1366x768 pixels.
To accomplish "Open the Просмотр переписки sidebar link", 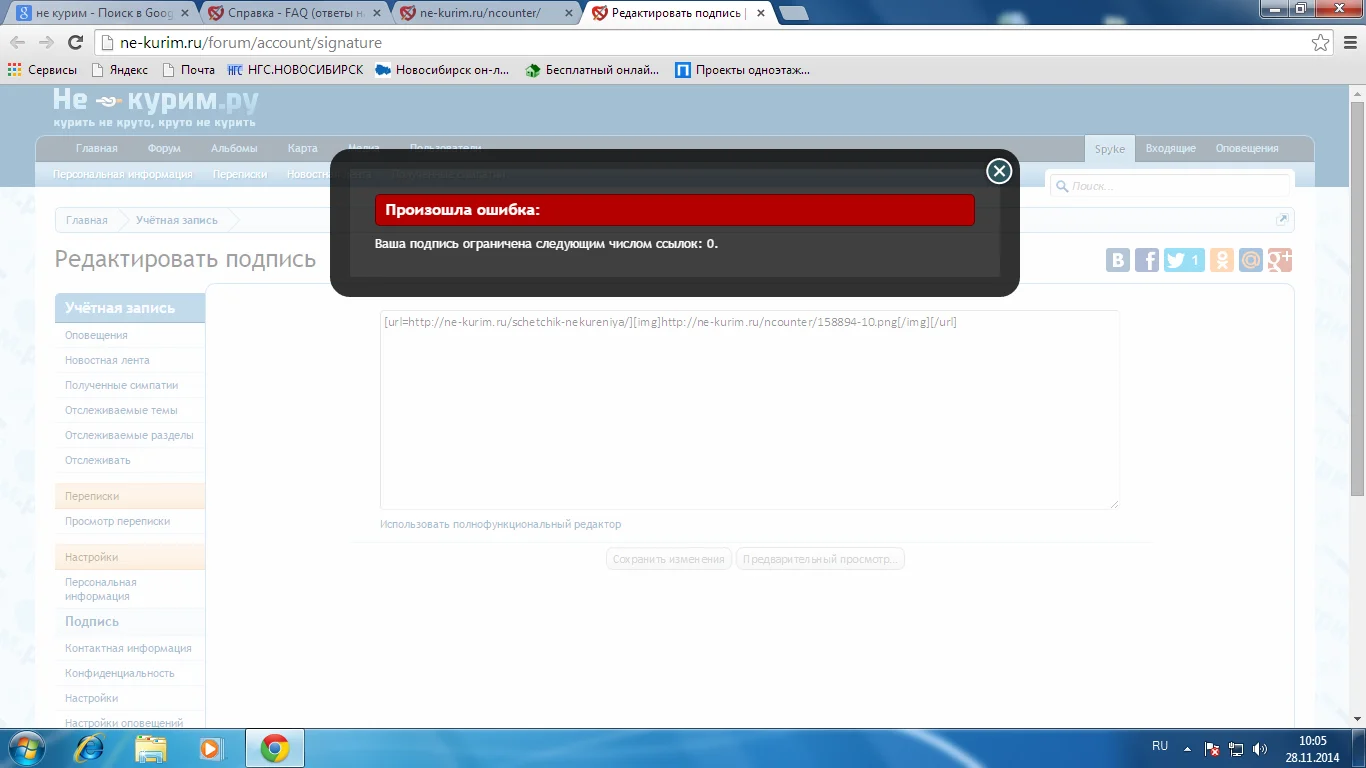I will (117, 521).
